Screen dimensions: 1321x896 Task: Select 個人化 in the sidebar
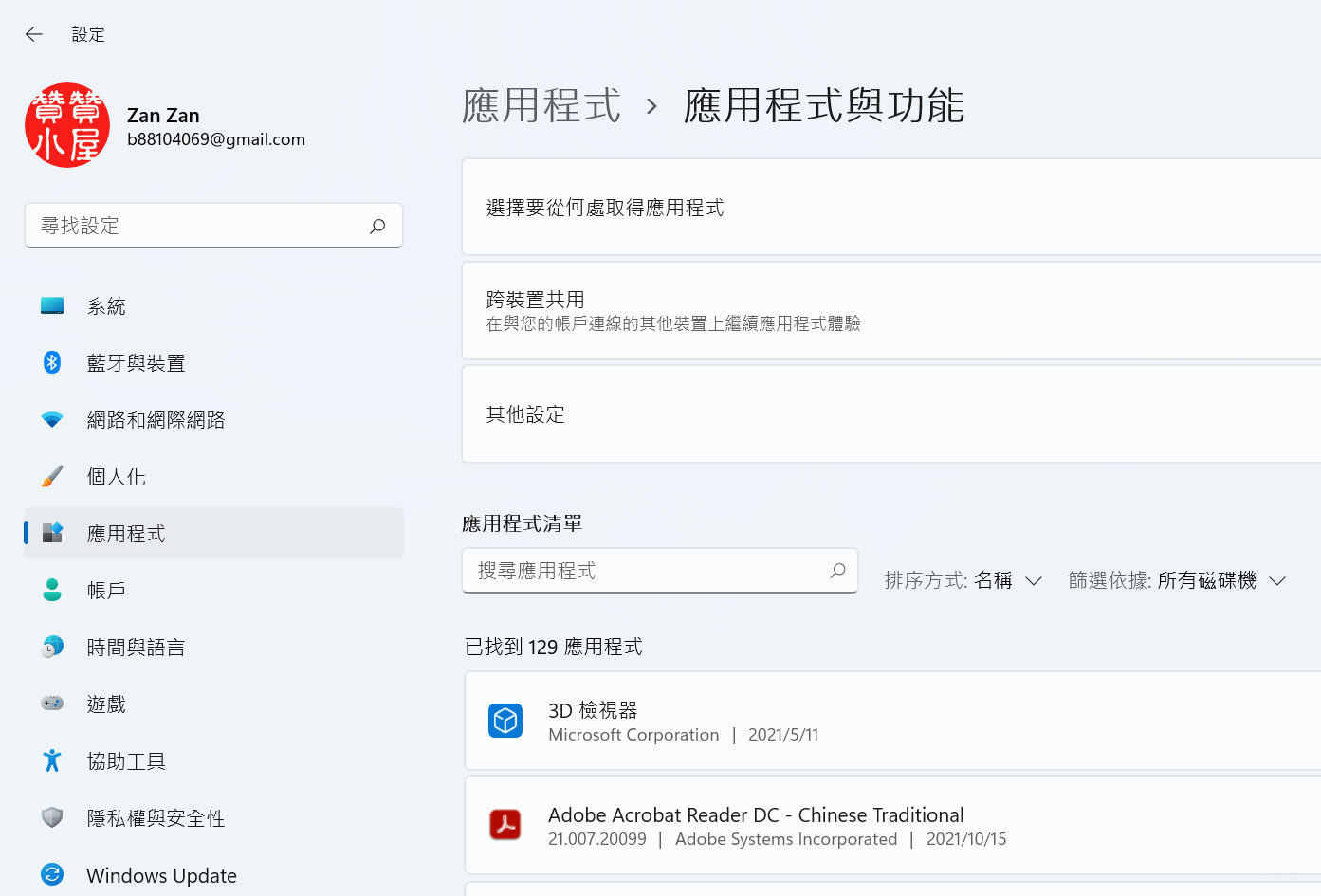click(x=214, y=477)
